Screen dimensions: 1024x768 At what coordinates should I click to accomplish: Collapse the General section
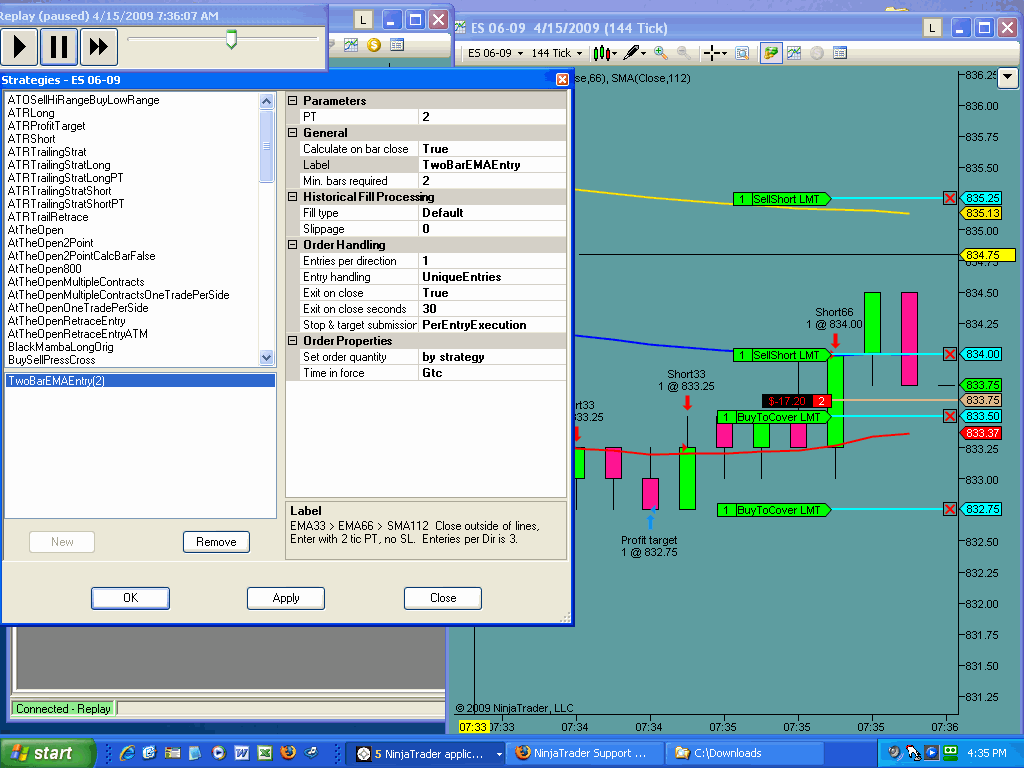[x=293, y=133]
